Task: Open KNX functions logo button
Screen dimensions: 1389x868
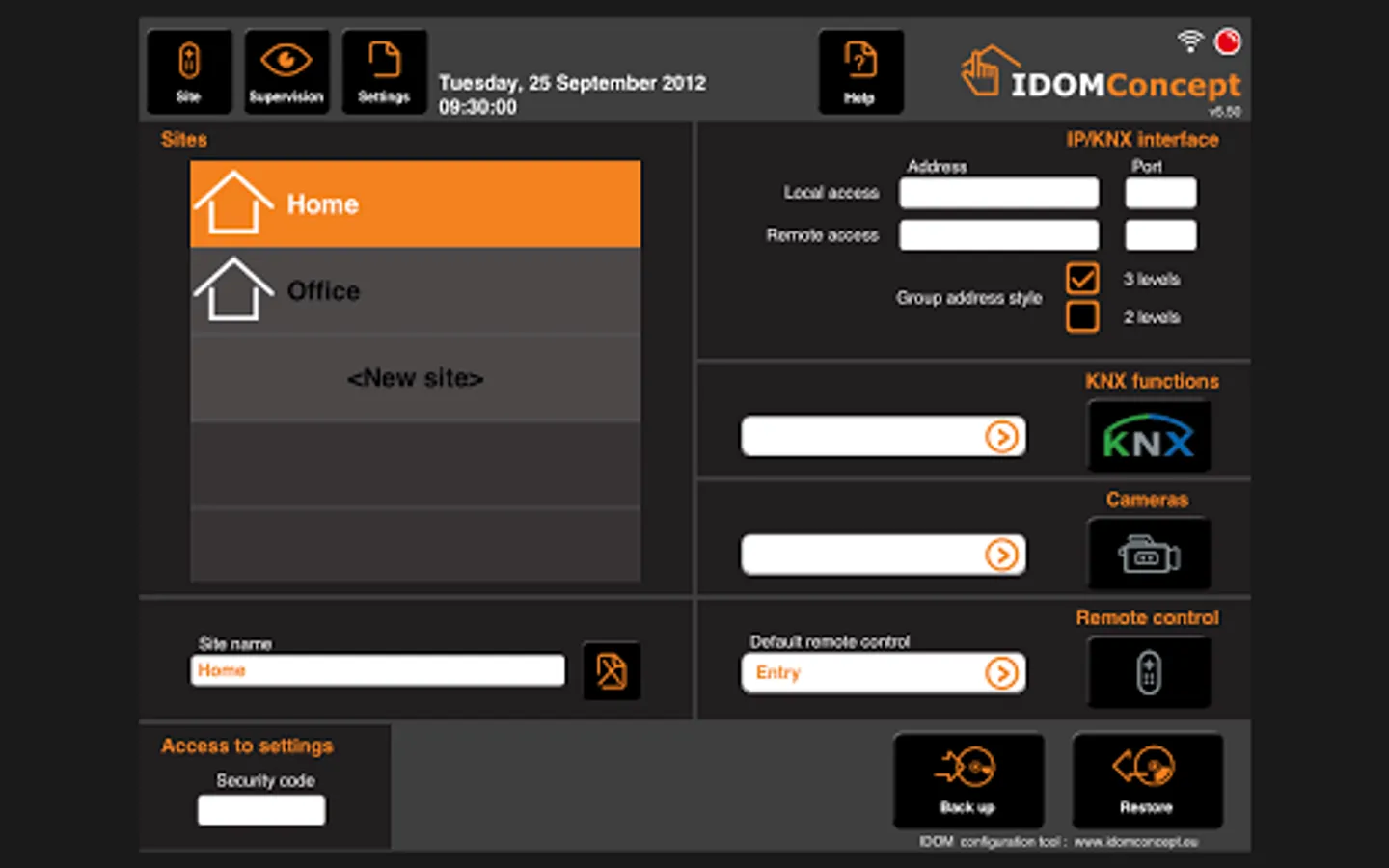Action: click(x=1148, y=437)
